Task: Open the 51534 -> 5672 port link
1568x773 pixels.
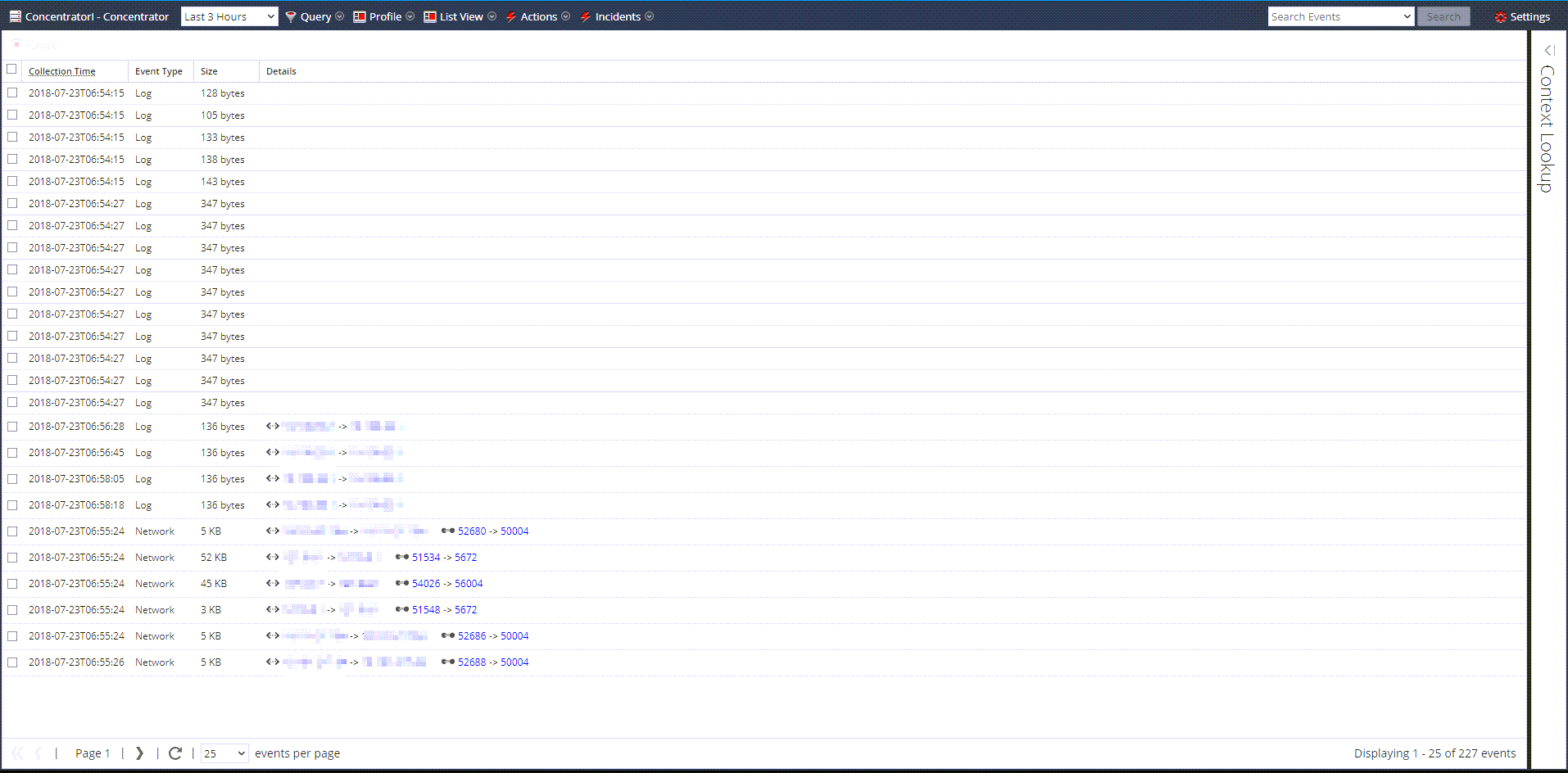Action: 444,557
